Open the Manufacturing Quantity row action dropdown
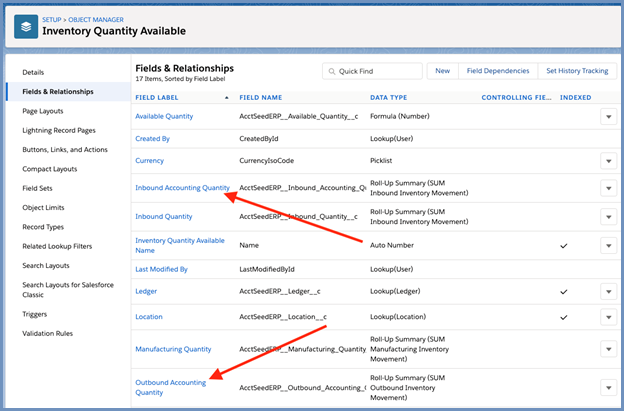The image size is (624, 411). pos(608,349)
